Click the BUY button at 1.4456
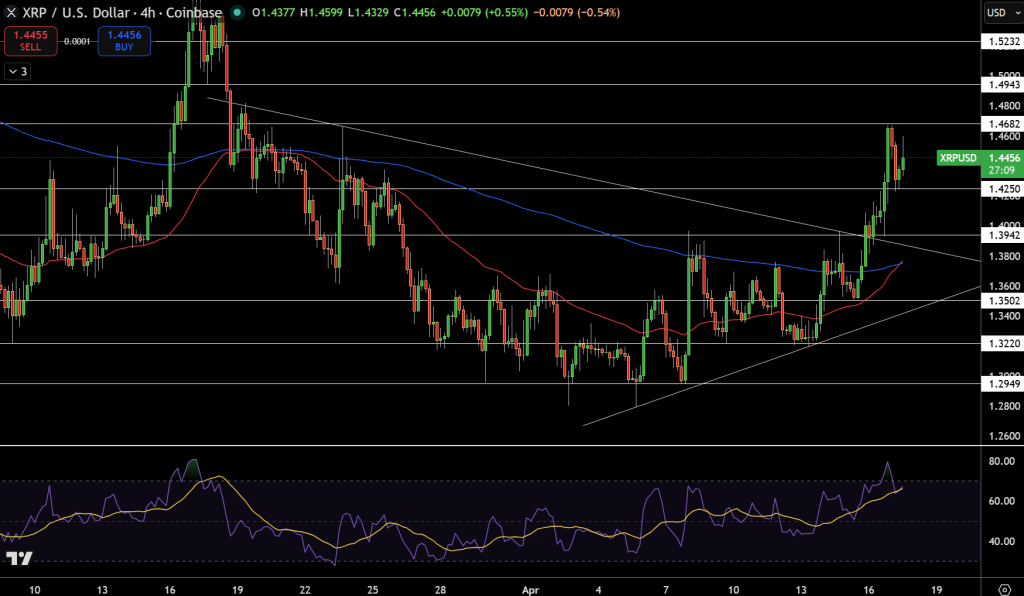Screen dimensions: 1024x596 coord(123,39)
